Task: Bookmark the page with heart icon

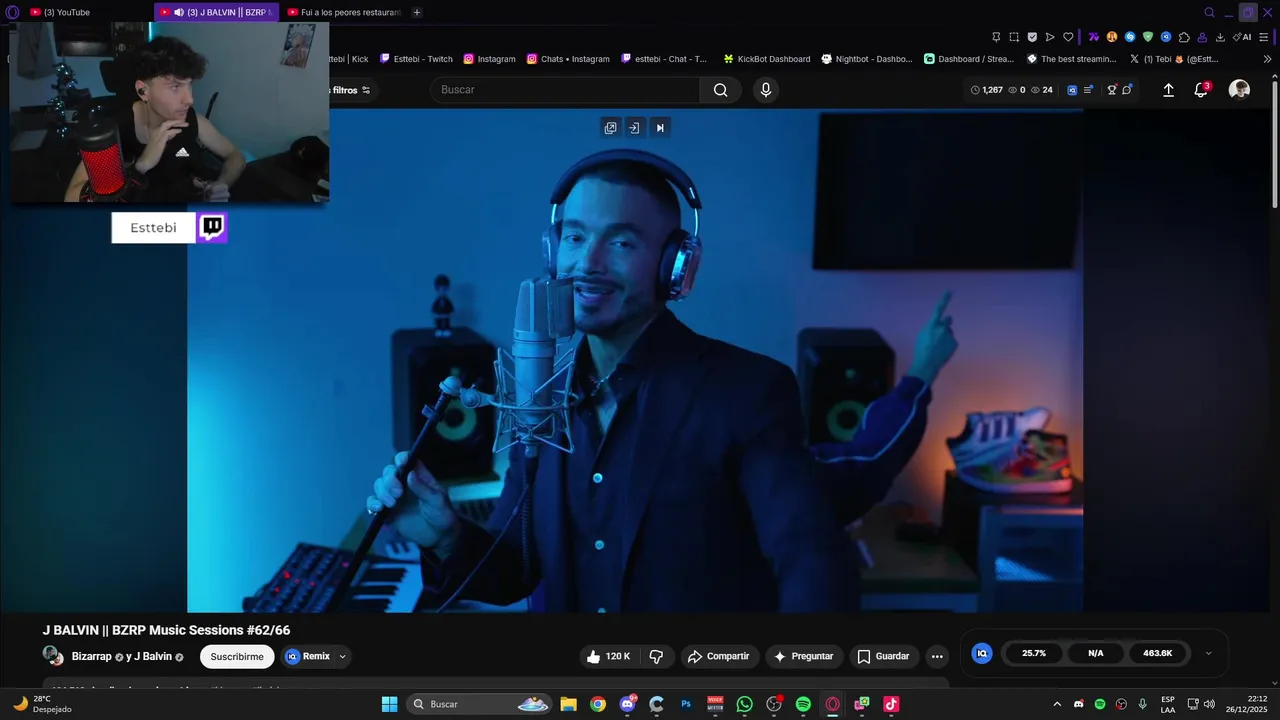Action: click(x=1068, y=37)
